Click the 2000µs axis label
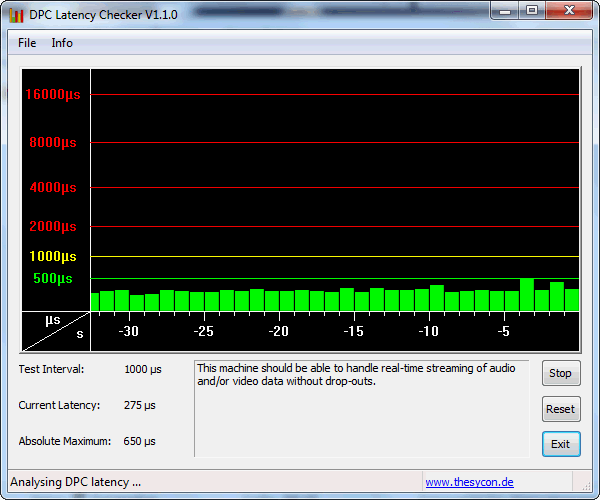 (x=53, y=226)
